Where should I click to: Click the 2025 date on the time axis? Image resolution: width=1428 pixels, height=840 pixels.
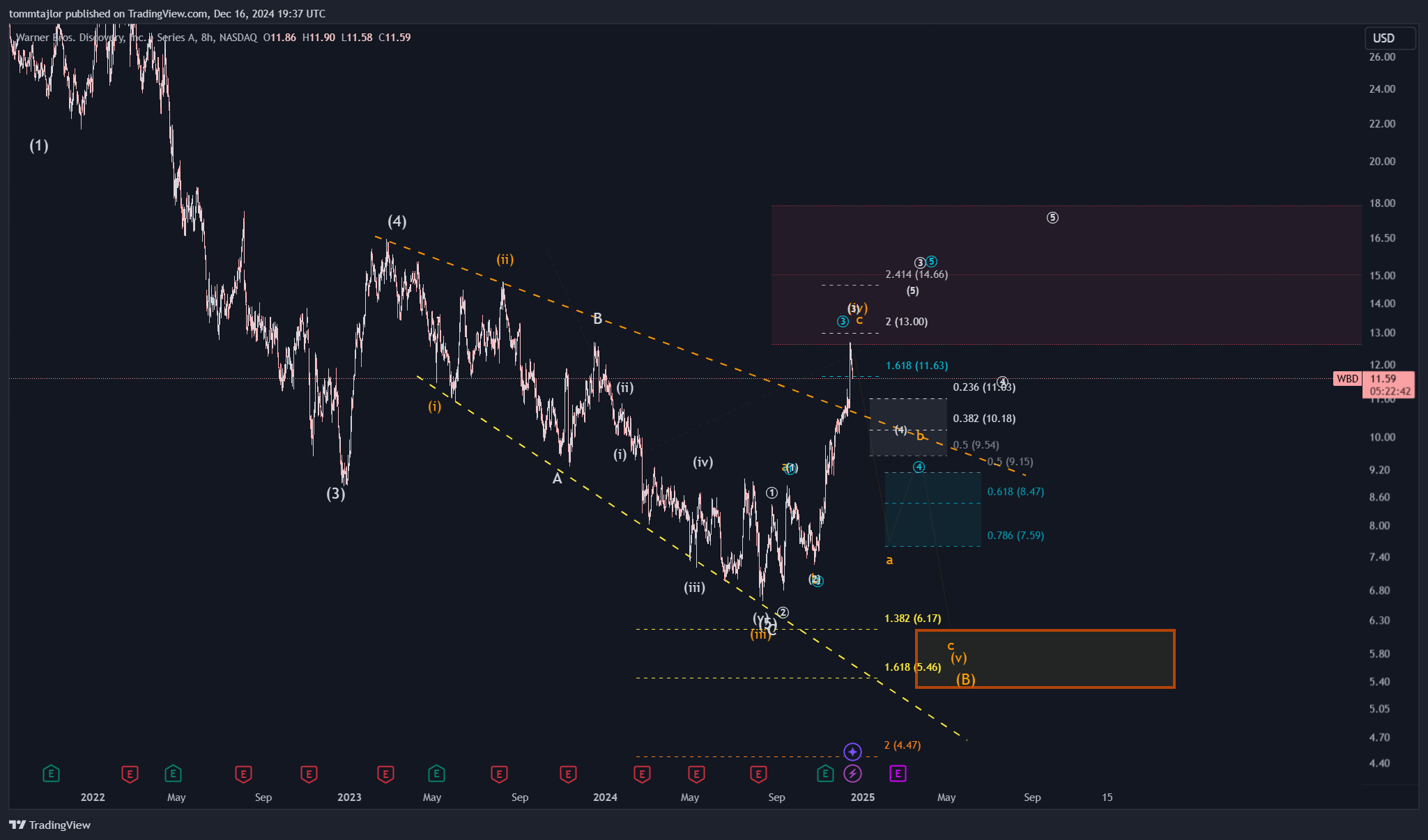pos(863,798)
